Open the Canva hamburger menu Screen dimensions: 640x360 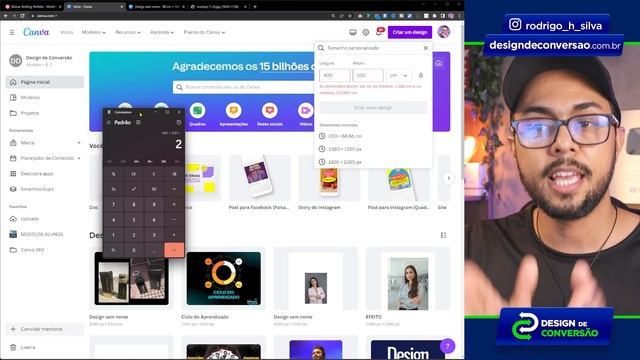12,32
